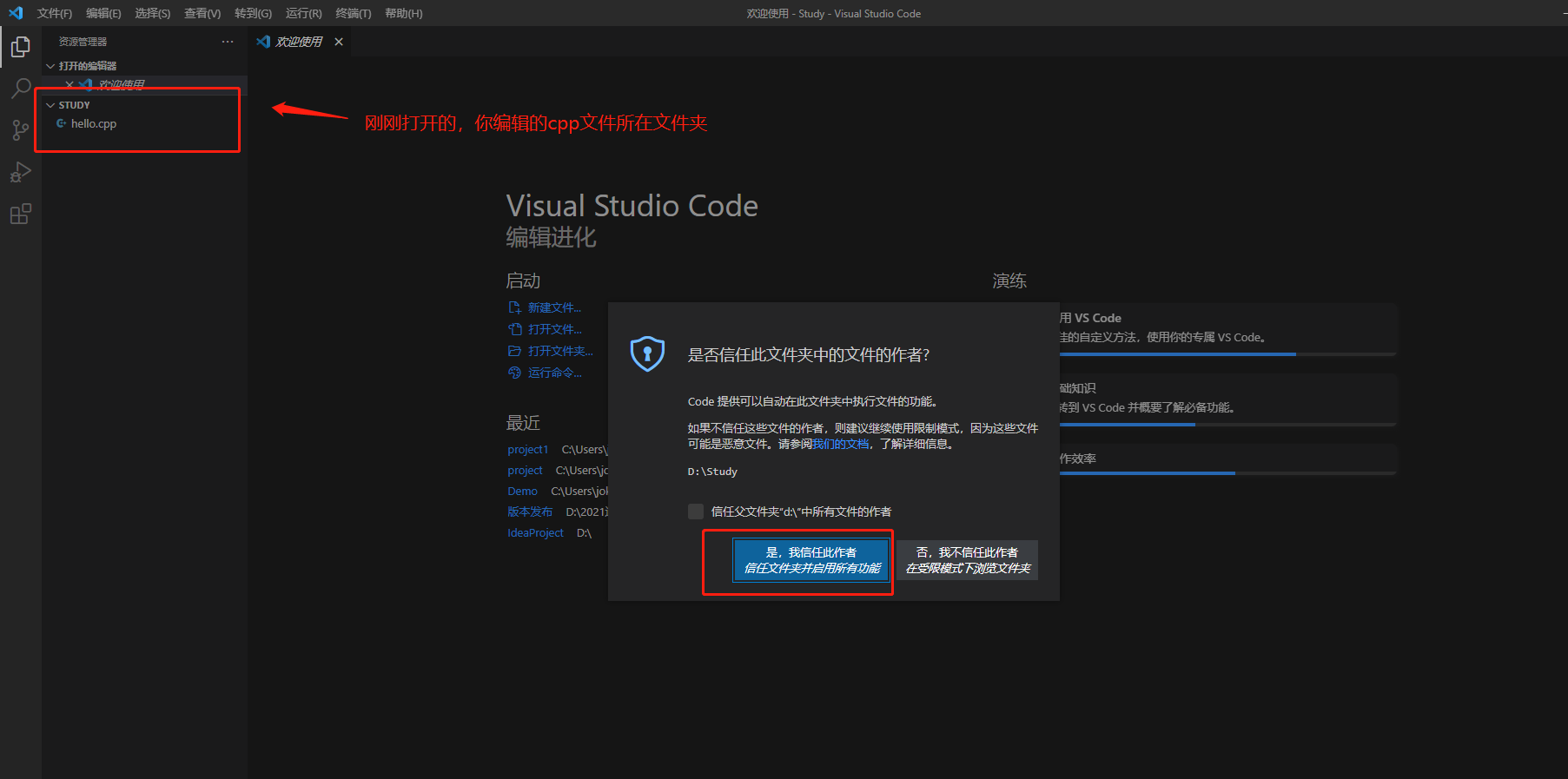Screen dimensions: 1568x779
Task: Click the 打开文件夹... link
Action: (560, 351)
